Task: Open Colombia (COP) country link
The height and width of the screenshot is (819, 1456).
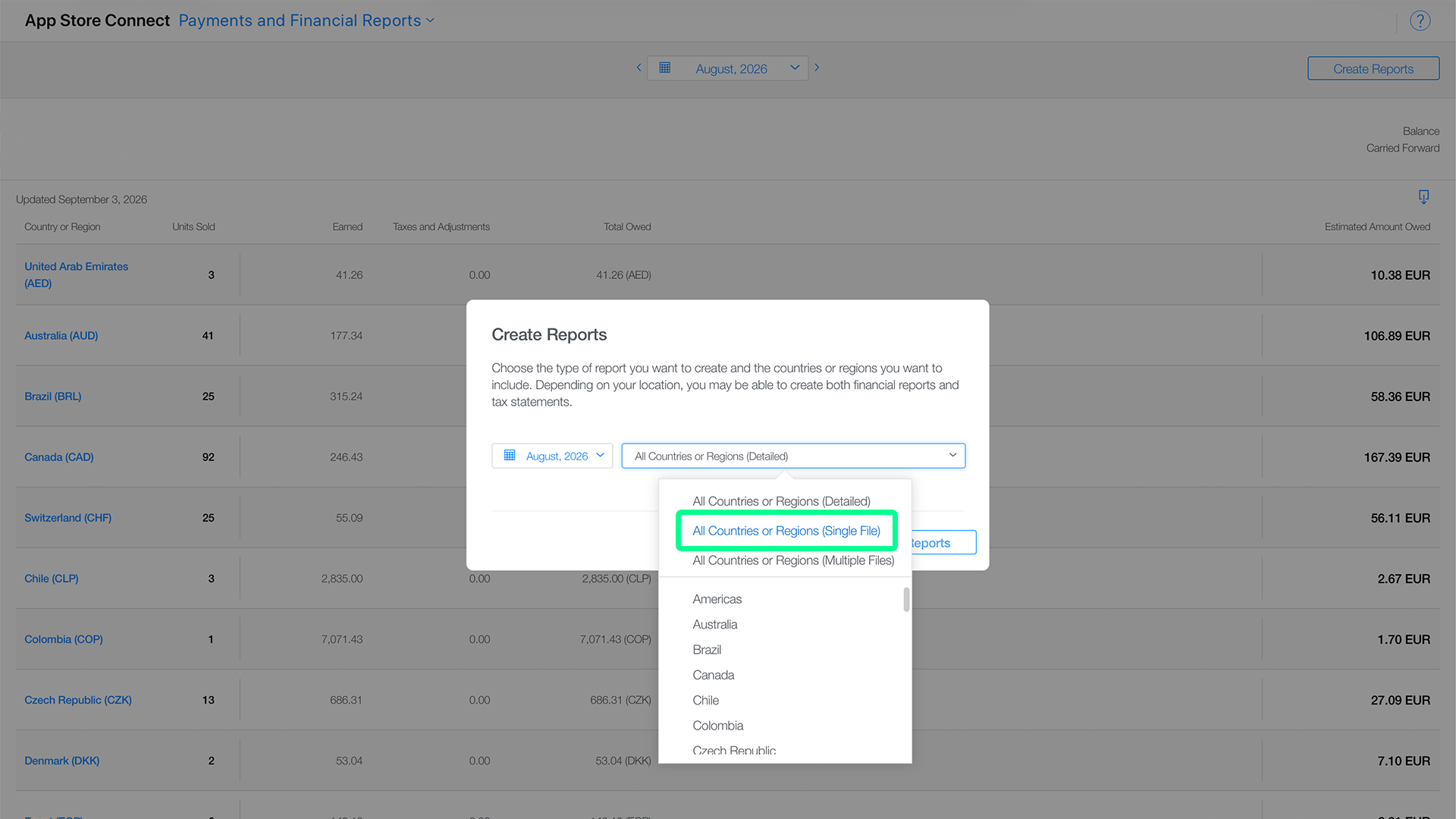Action: (63, 639)
